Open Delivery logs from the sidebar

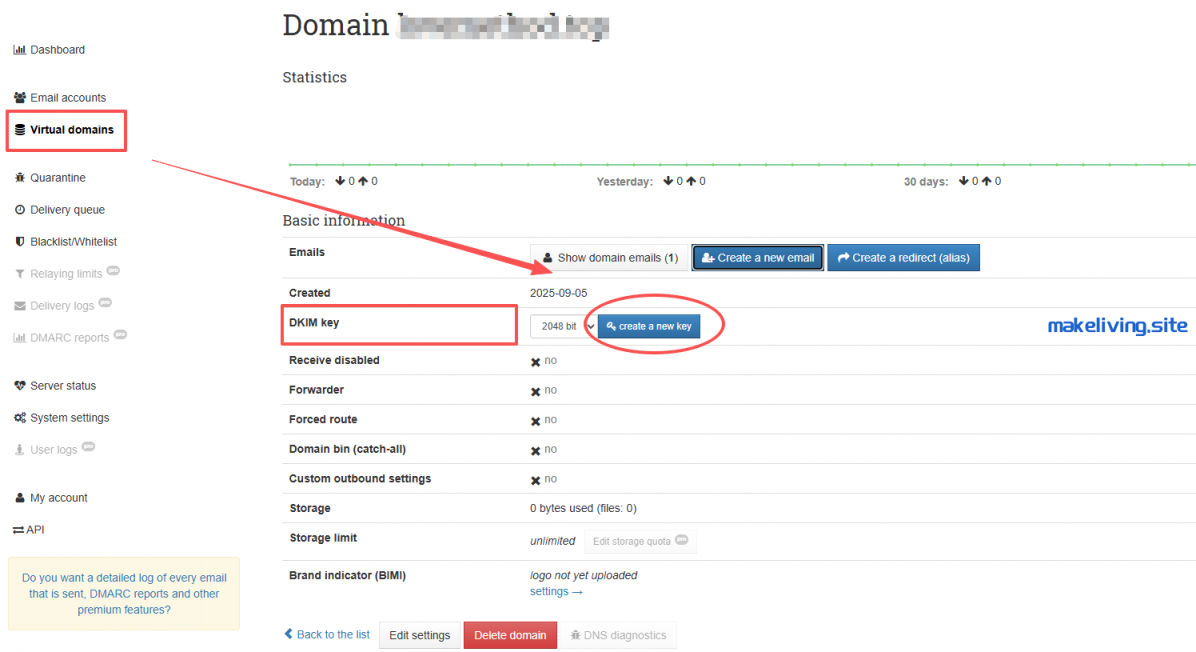[x=18, y=305]
